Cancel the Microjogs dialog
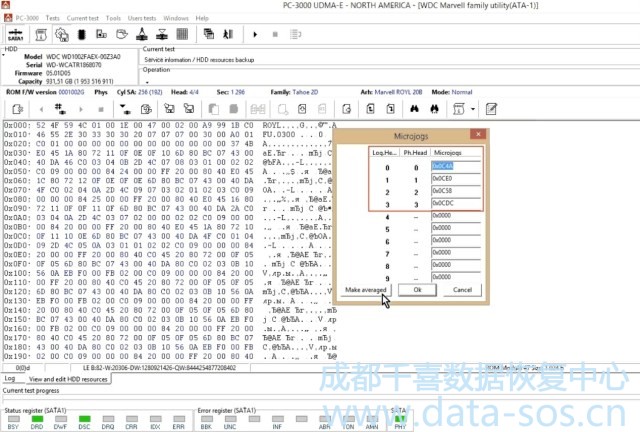The image size is (640, 432). 462,290
